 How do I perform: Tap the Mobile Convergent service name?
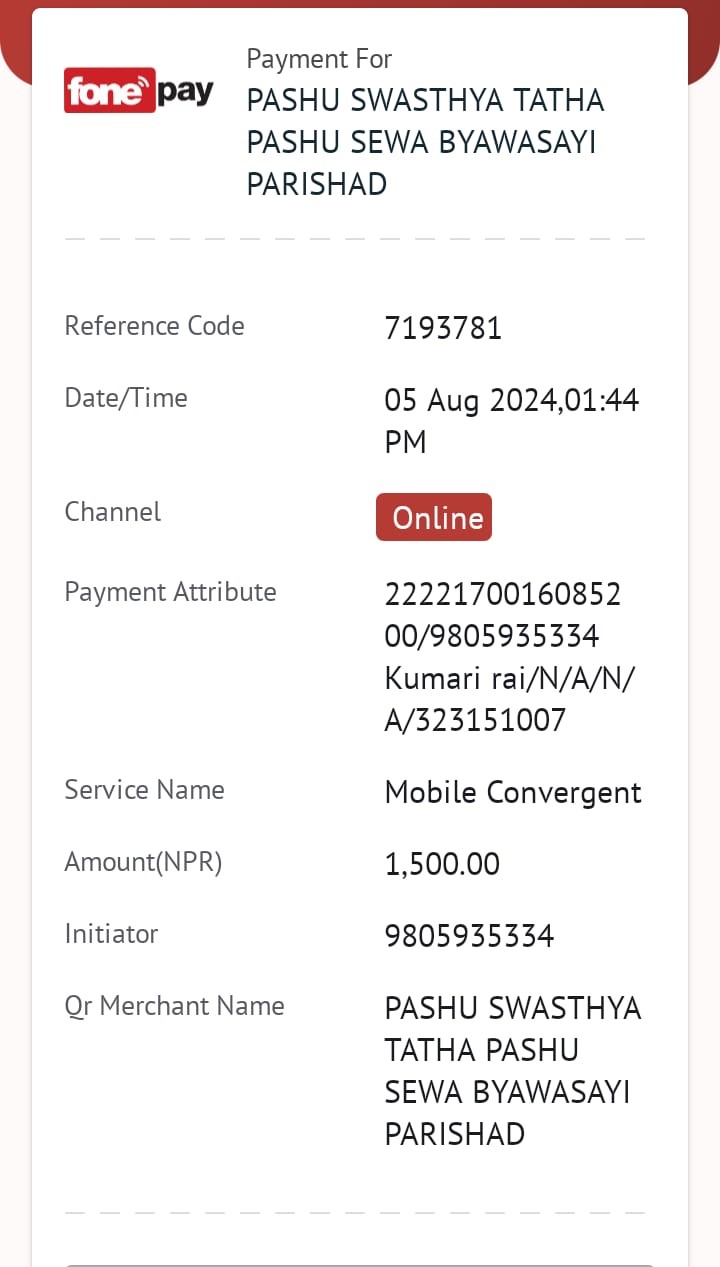pos(513,793)
